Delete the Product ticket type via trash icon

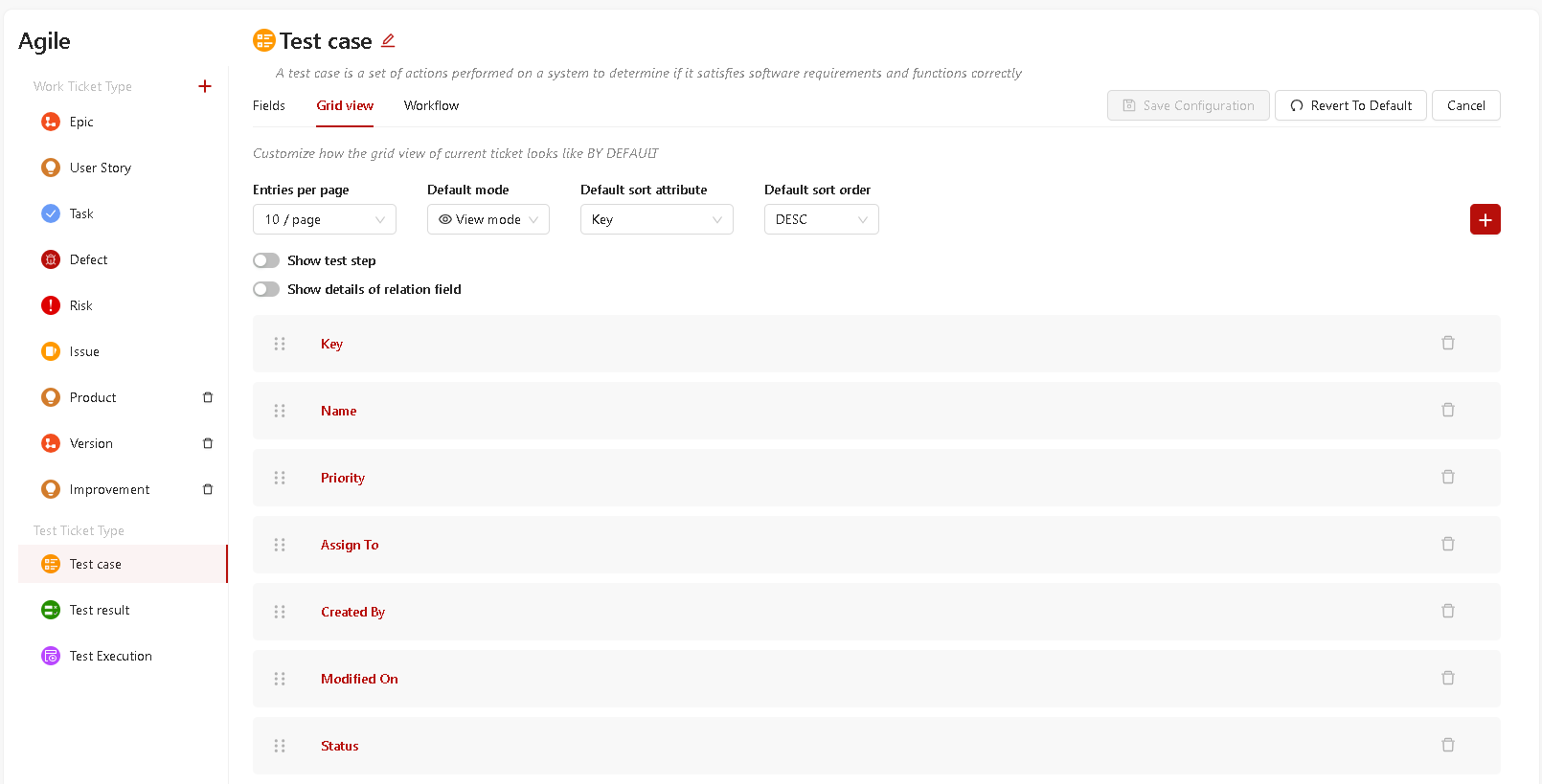tap(208, 397)
